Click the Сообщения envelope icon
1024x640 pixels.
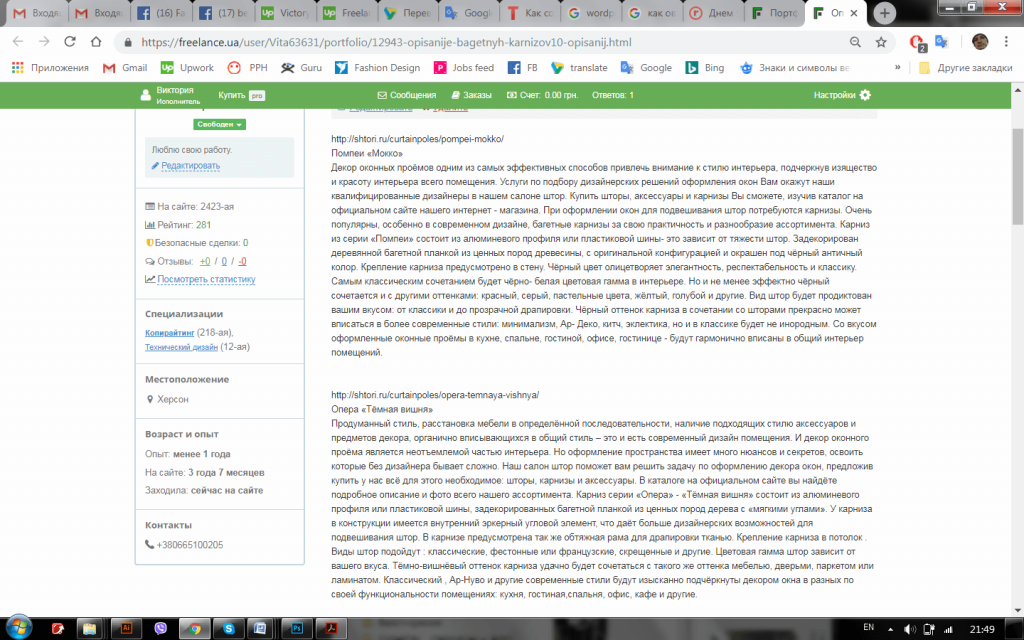(382, 95)
